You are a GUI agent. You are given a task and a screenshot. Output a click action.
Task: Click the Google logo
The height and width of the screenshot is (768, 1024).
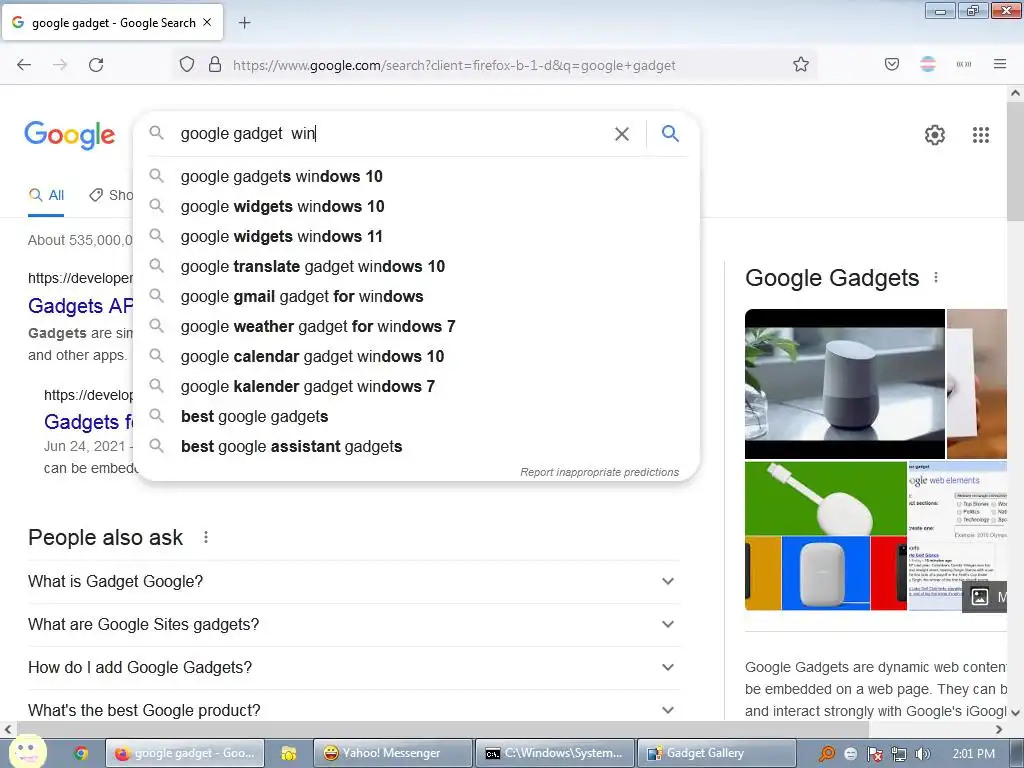pos(70,135)
